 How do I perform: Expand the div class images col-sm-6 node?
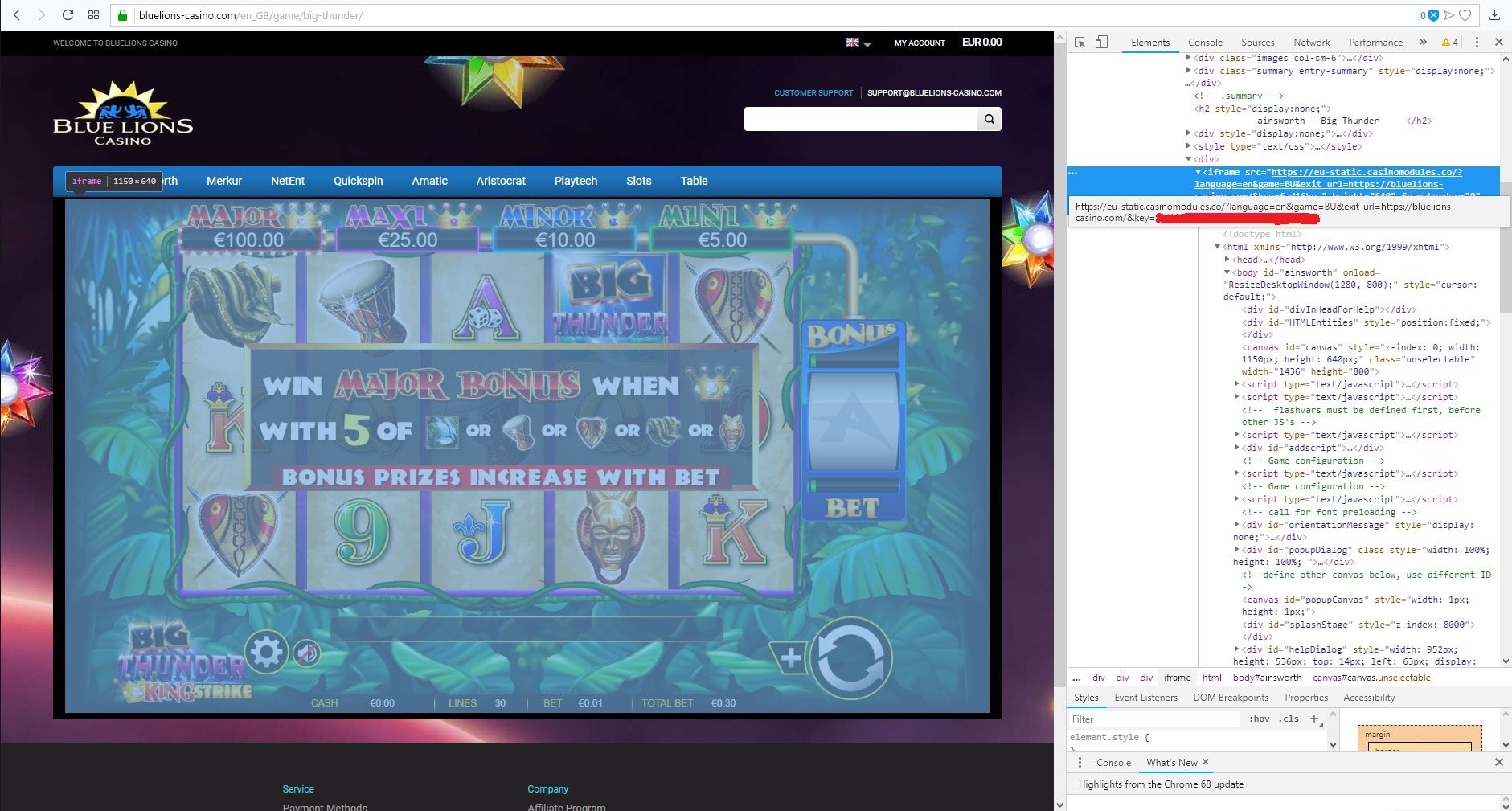[x=1189, y=58]
